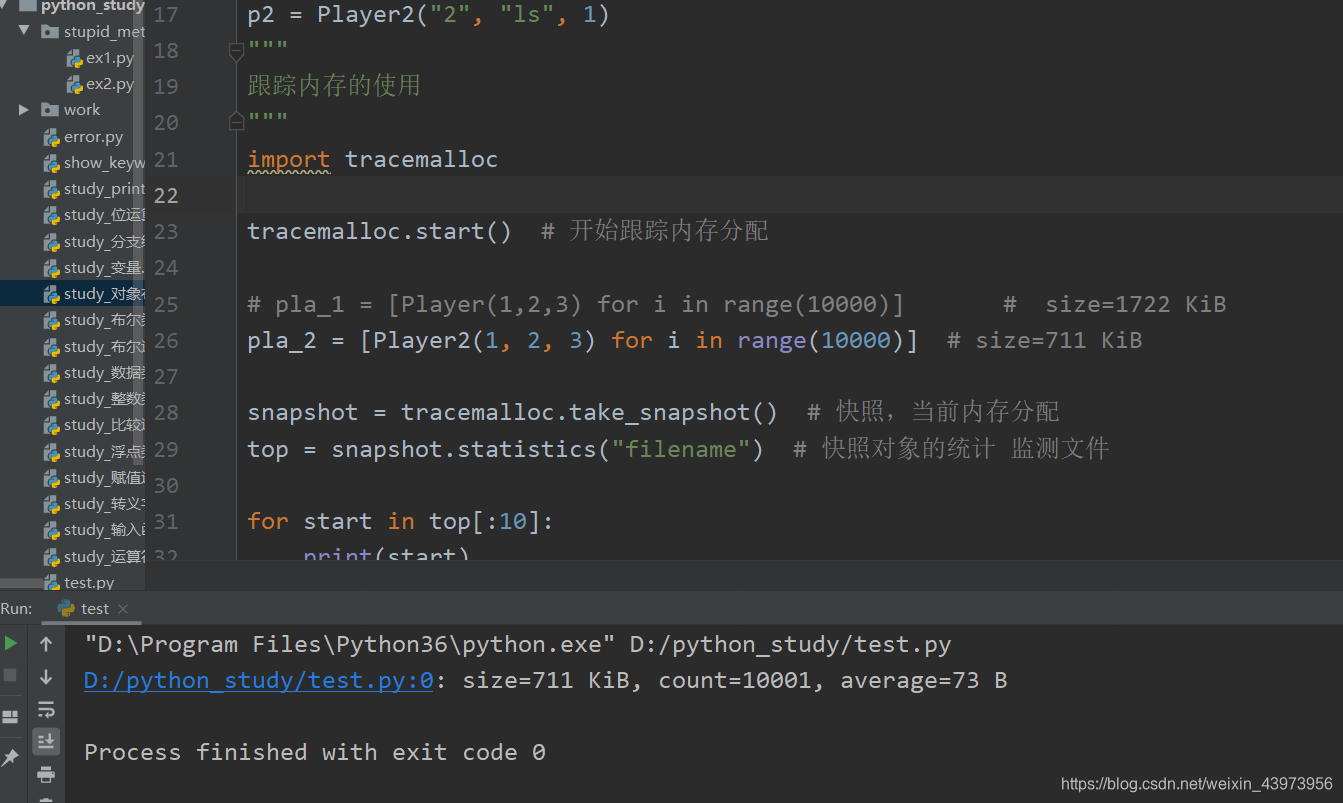This screenshot has height=803, width=1343.
Task: Toggle soft-wrap in console output
Action: 46,709
